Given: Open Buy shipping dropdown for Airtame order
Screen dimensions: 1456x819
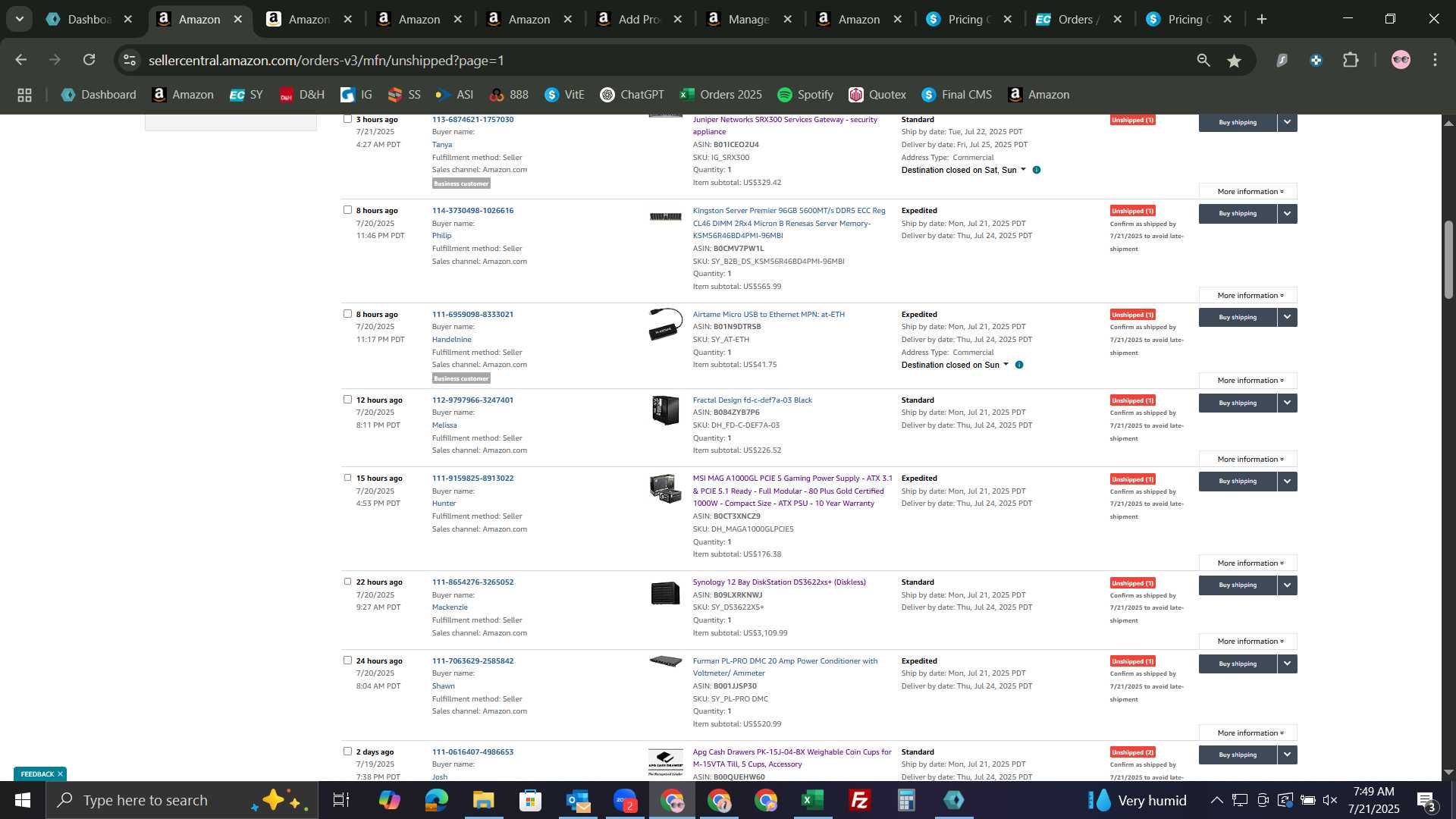Looking at the screenshot, I should (1287, 318).
